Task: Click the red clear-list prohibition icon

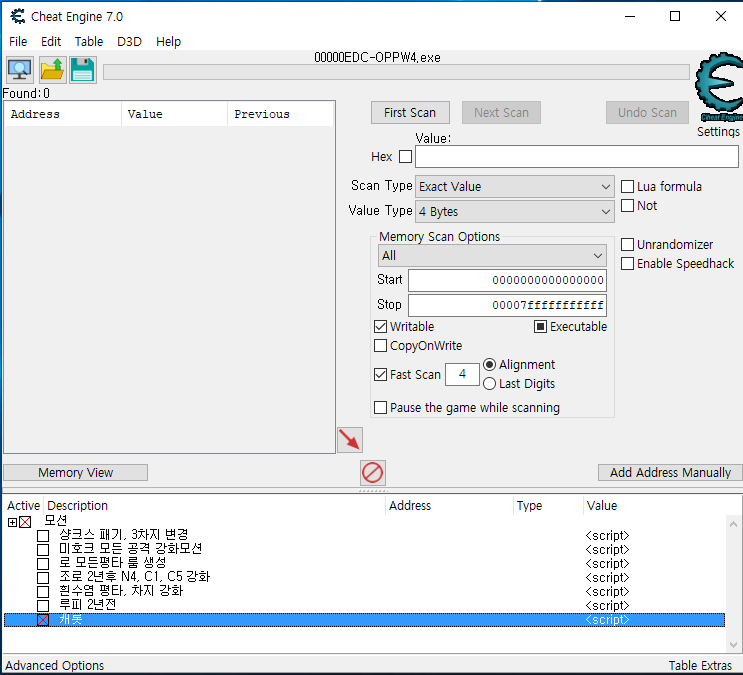Action: (x=372, y=473)
